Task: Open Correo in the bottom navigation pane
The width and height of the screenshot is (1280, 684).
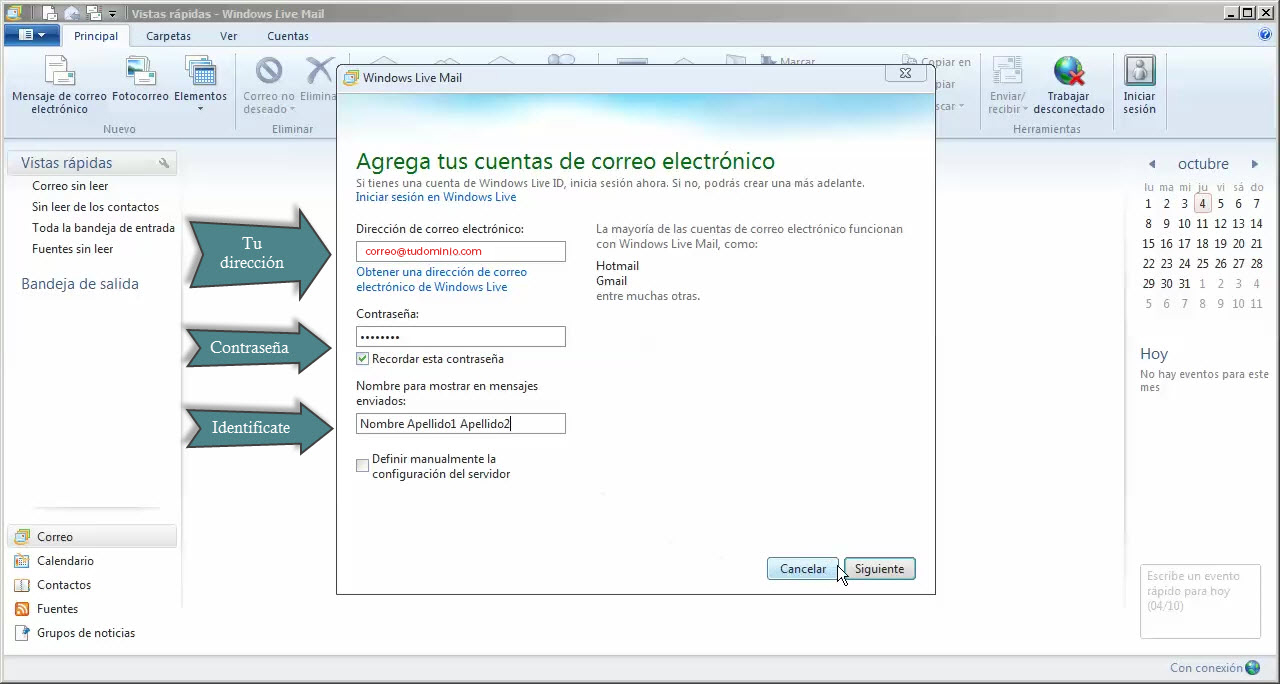Action: pos(93,537)
